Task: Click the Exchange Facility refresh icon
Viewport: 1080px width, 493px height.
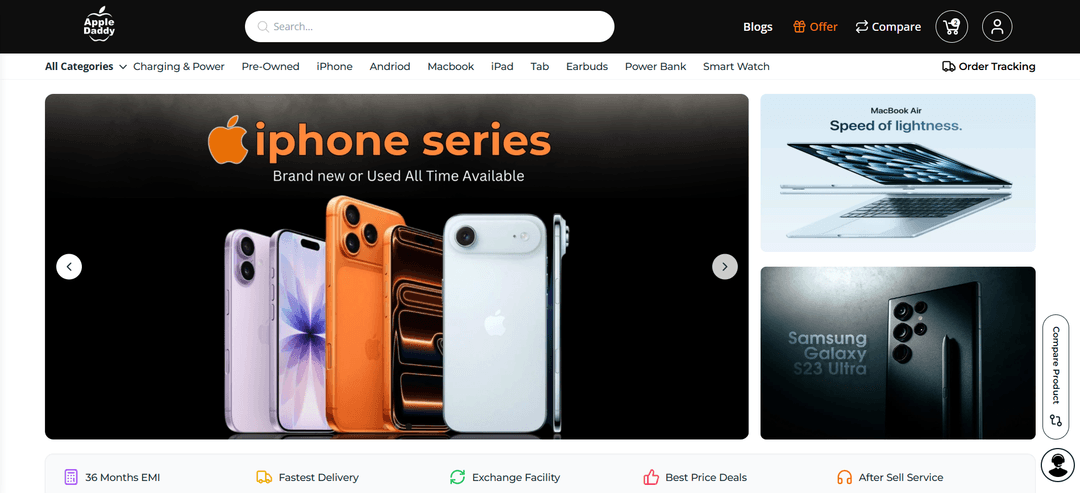Action: coord(457,477)
